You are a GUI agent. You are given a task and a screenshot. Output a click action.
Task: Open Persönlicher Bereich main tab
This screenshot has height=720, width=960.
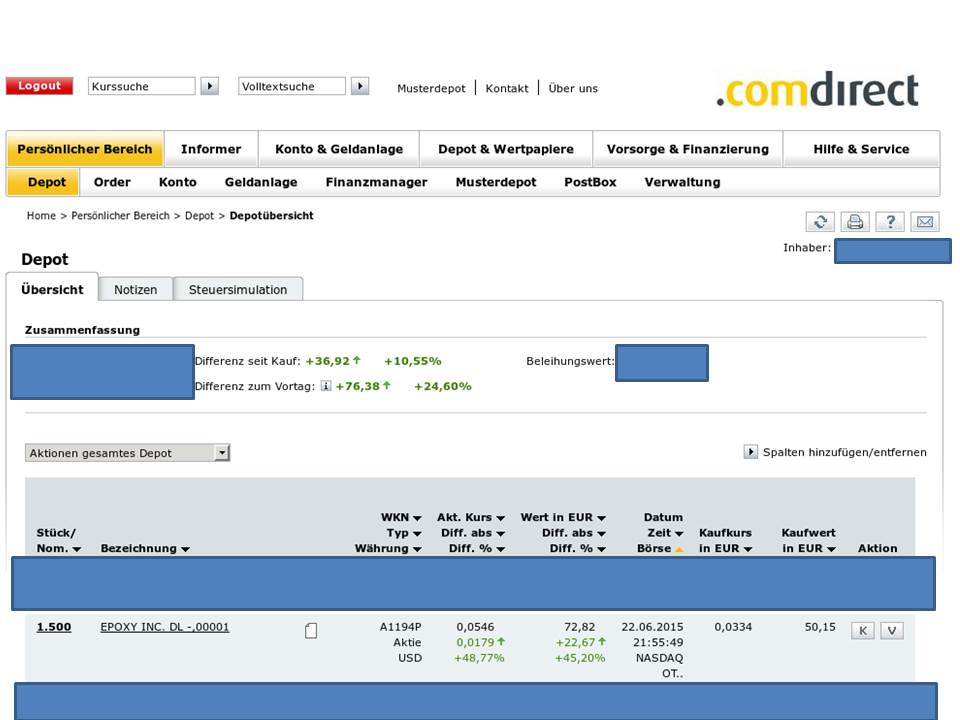click(x=84, y=149)
